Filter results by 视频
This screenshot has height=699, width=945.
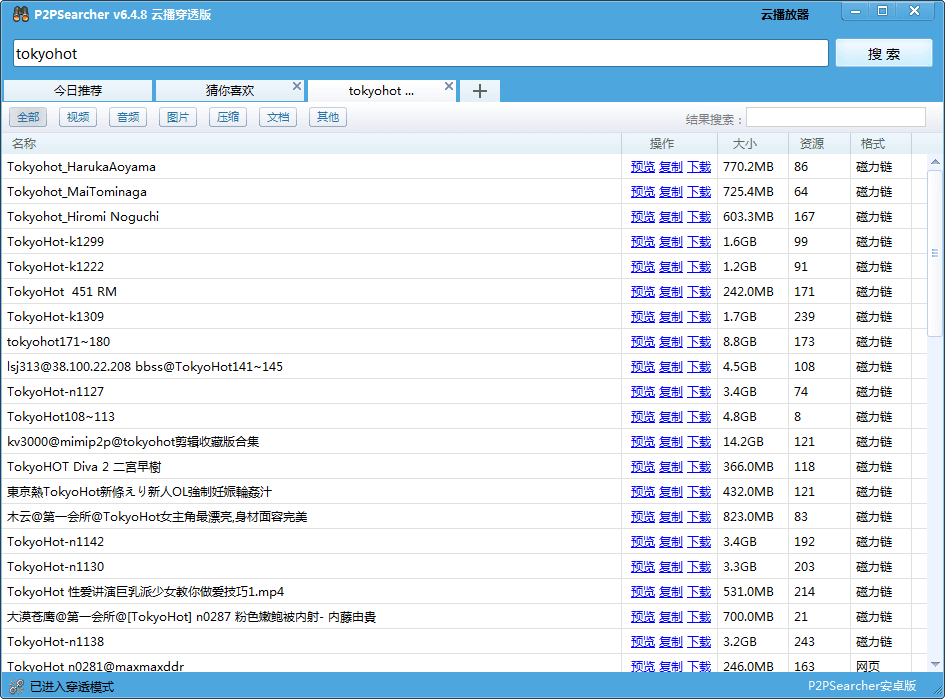point(78,117)
